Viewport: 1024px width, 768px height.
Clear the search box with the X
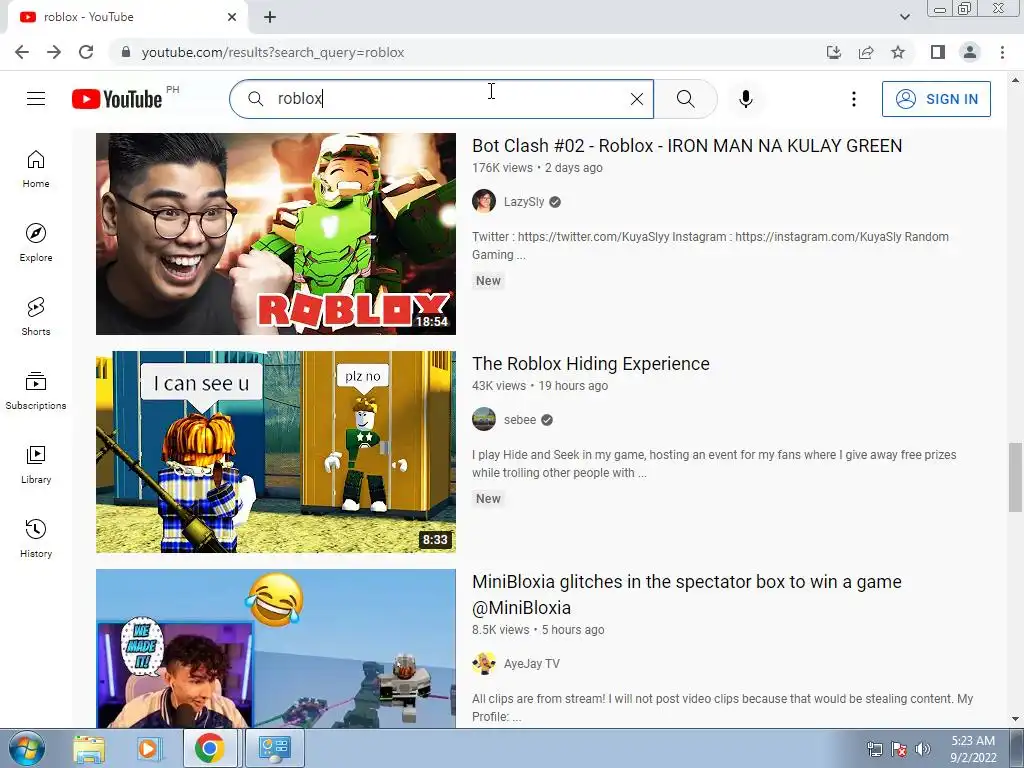[637, 99]
